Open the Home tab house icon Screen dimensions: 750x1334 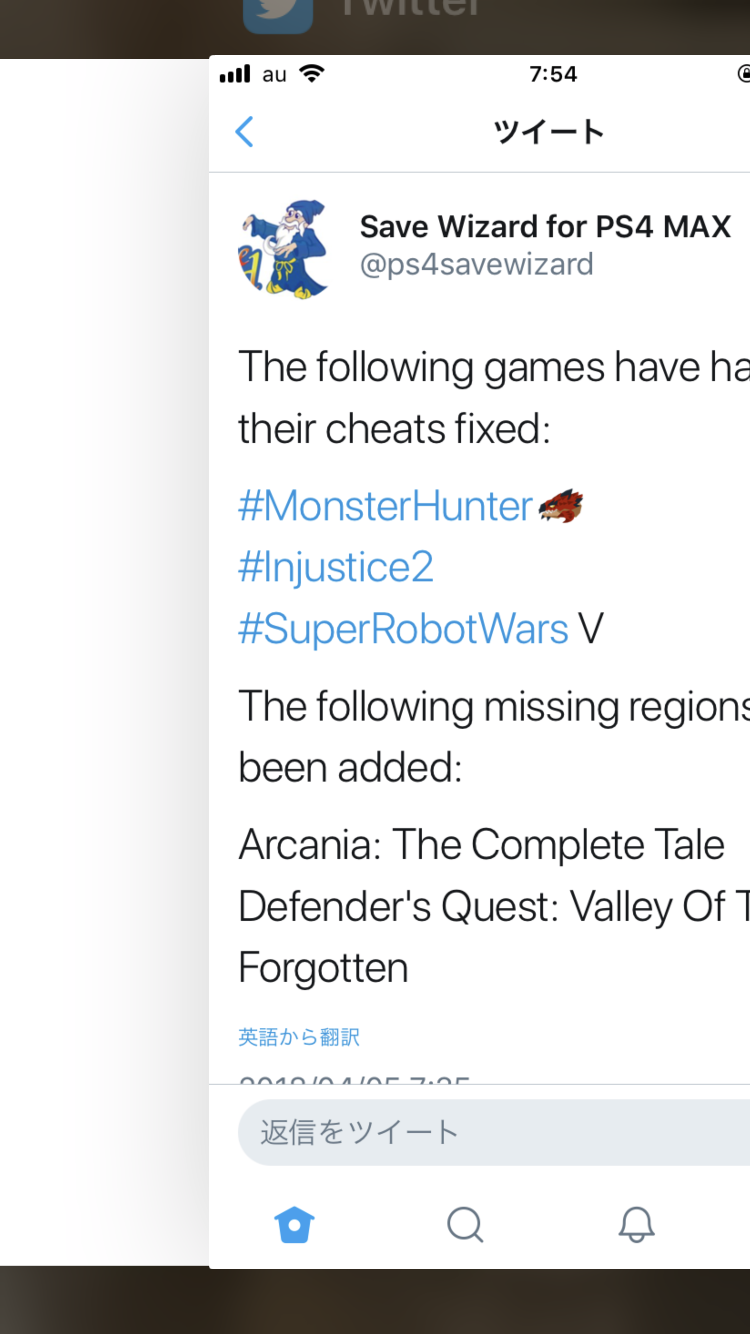click(295, 1224)
